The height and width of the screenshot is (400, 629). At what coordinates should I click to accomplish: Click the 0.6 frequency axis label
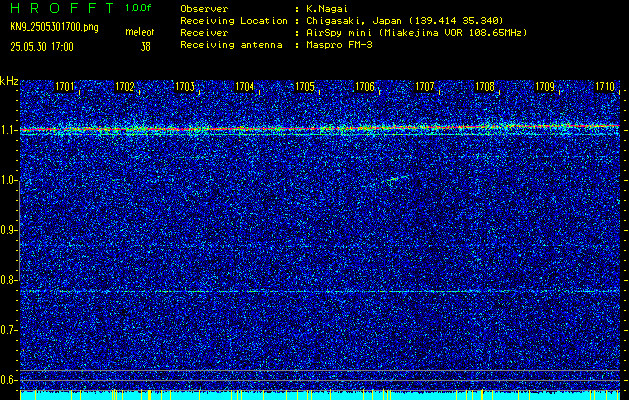(8, 380)
